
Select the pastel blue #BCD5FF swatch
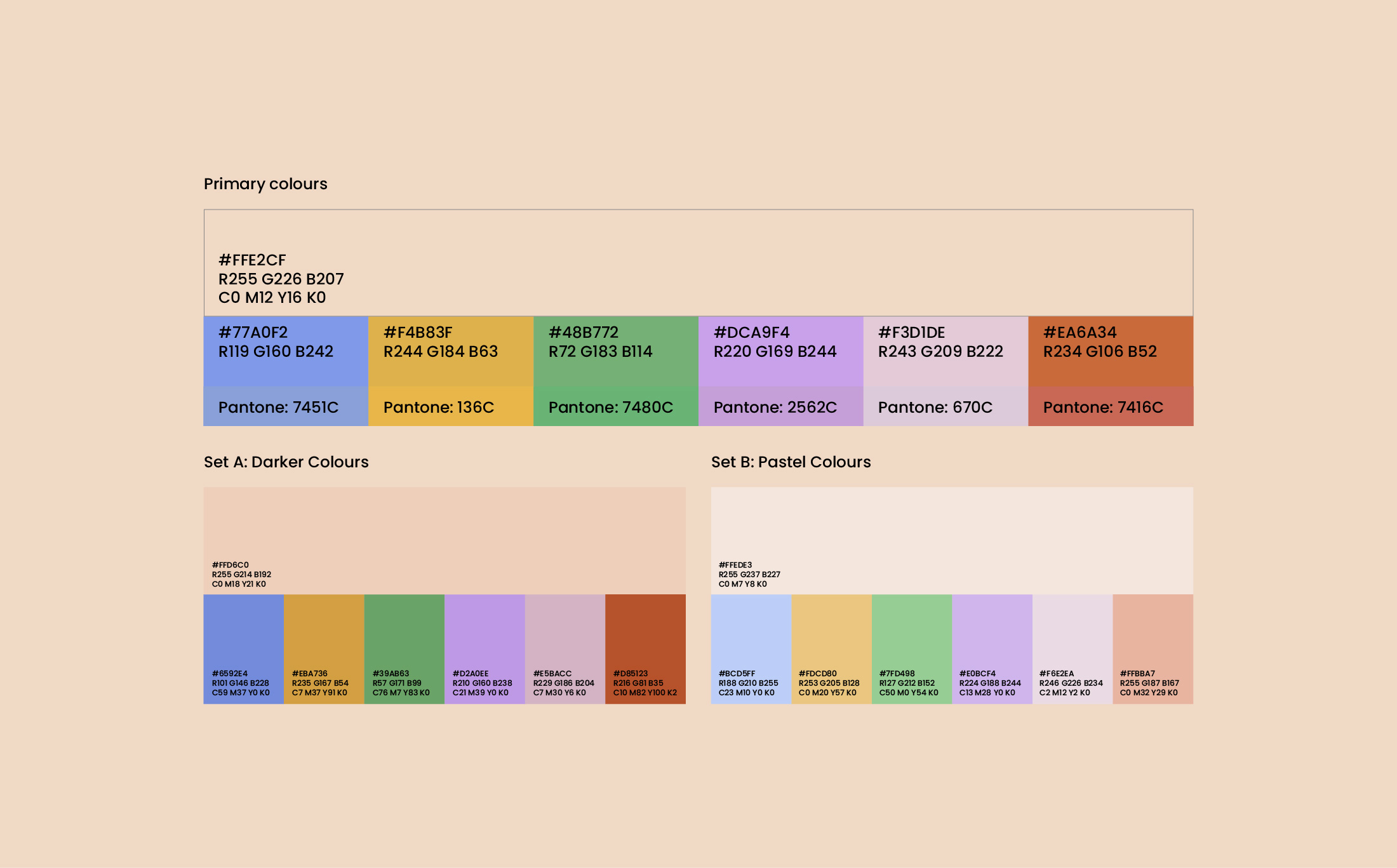[751, 635]
